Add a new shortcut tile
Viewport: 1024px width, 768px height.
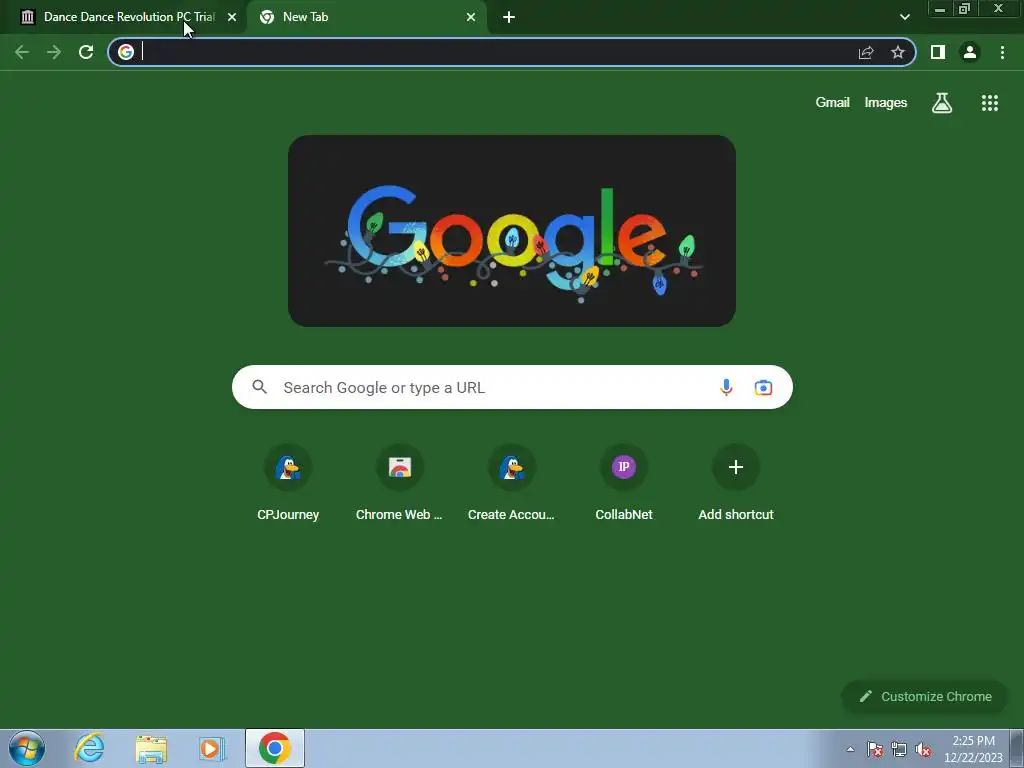736,483
